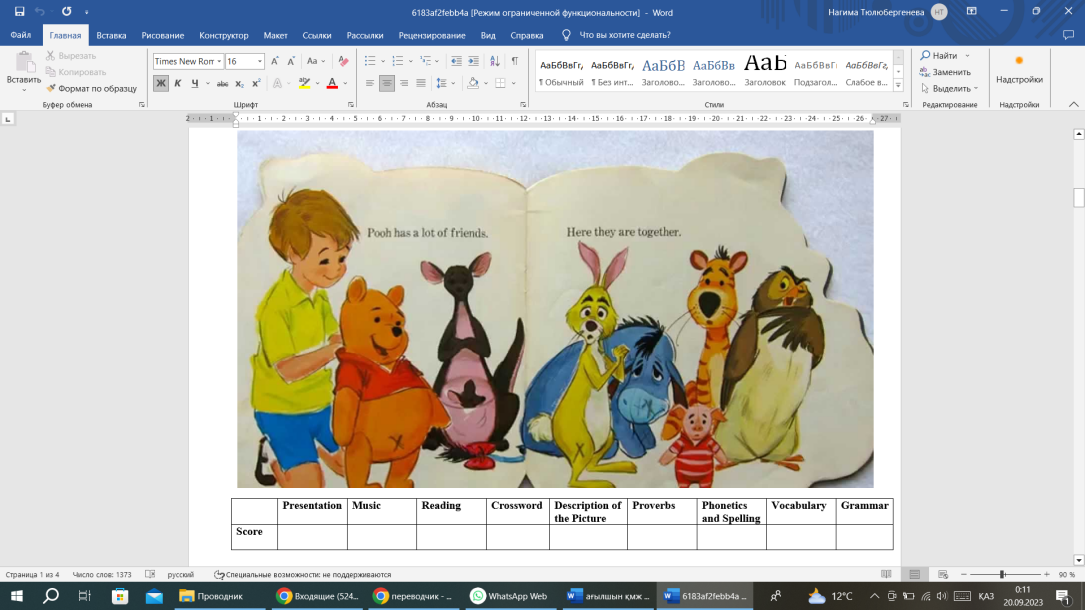Switch to the Рецензирование tab
The width and height of the screenshot is (1085, 610).
pos(431,35)
